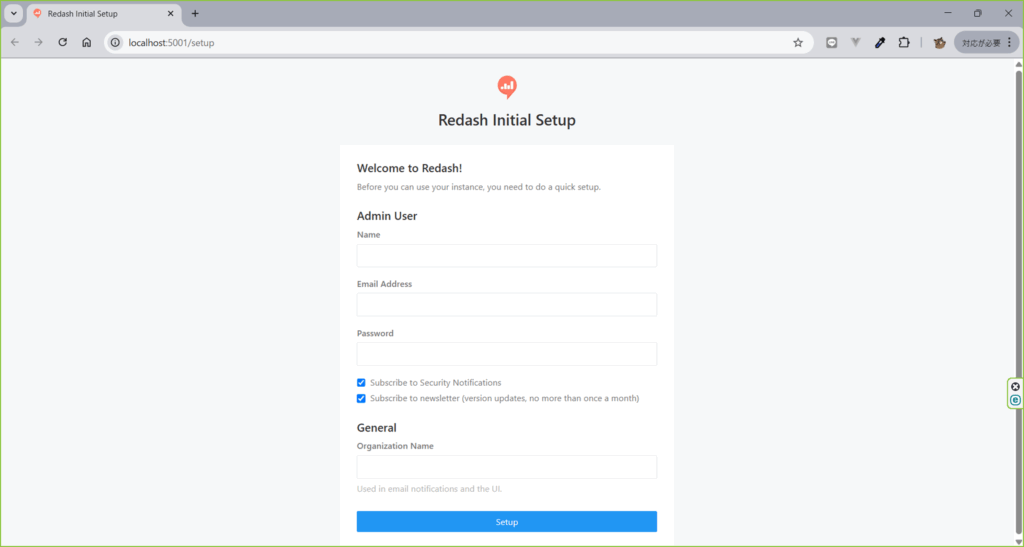Focus the Organization Name field

click(506, 467)
